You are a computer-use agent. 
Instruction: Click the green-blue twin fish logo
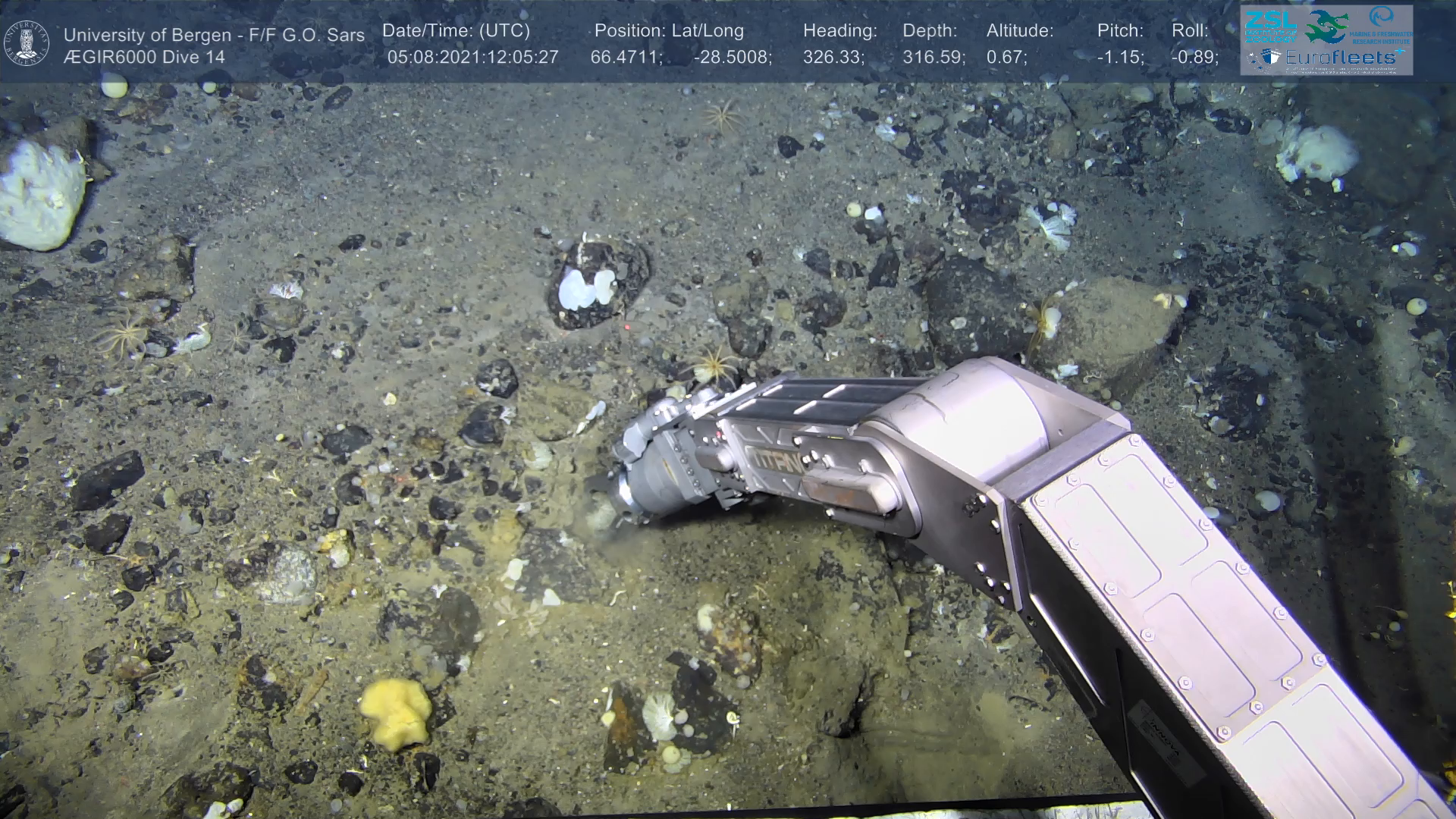pos(1326,27)
